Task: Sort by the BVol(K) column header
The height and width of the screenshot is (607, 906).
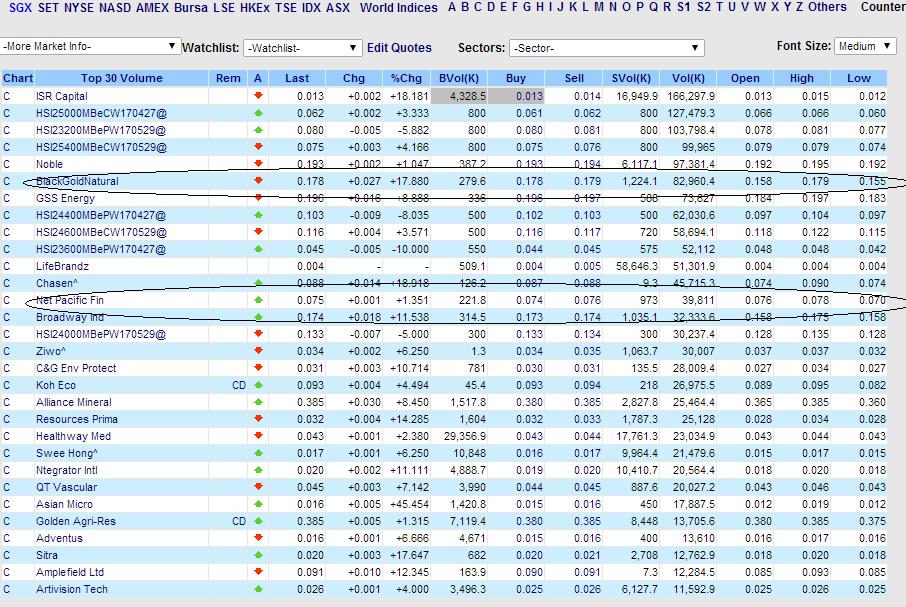Action: click(459, 78)
